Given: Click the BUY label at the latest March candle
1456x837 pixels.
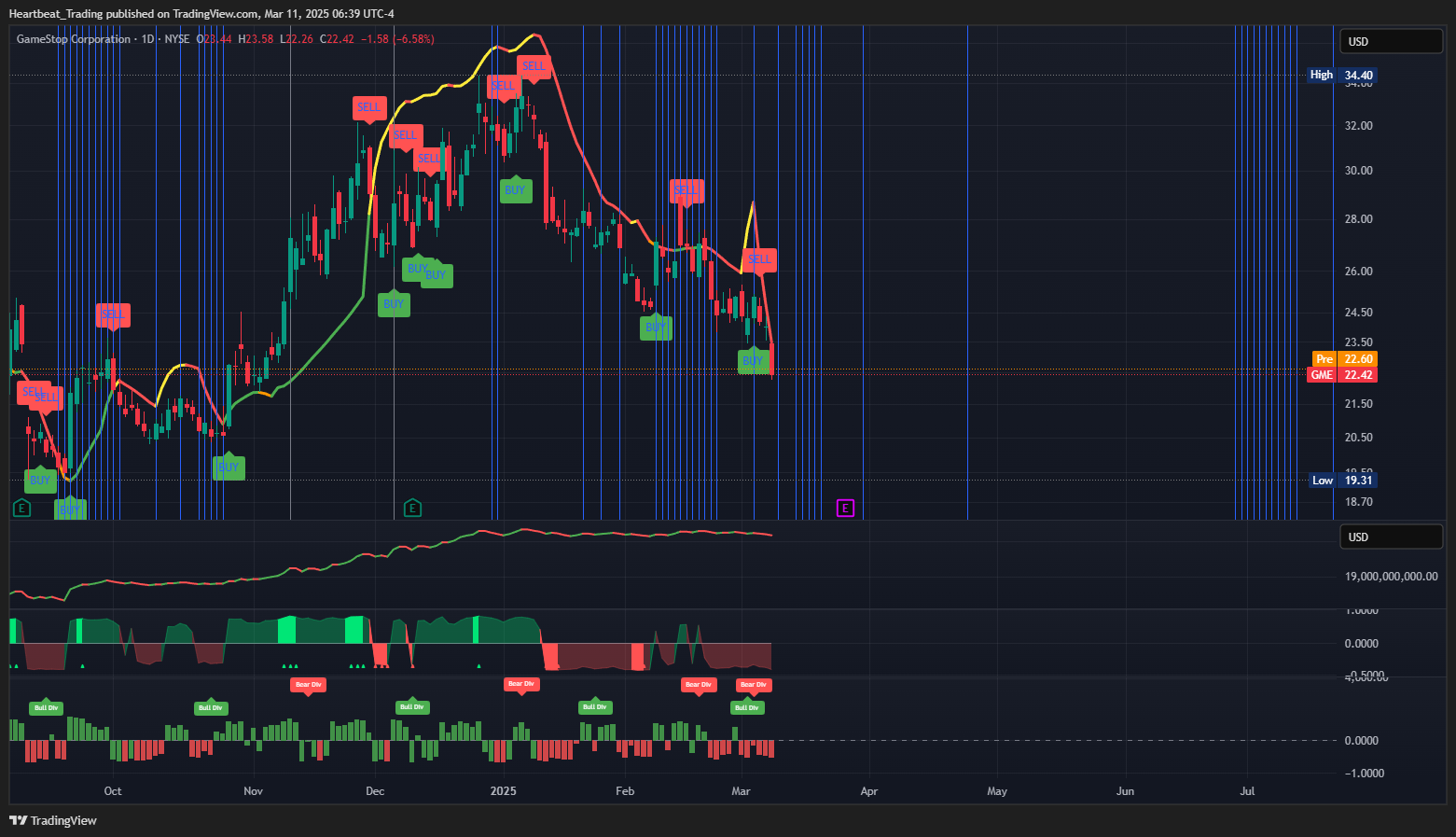Looking at the screenshot, I should coord(753,360).
